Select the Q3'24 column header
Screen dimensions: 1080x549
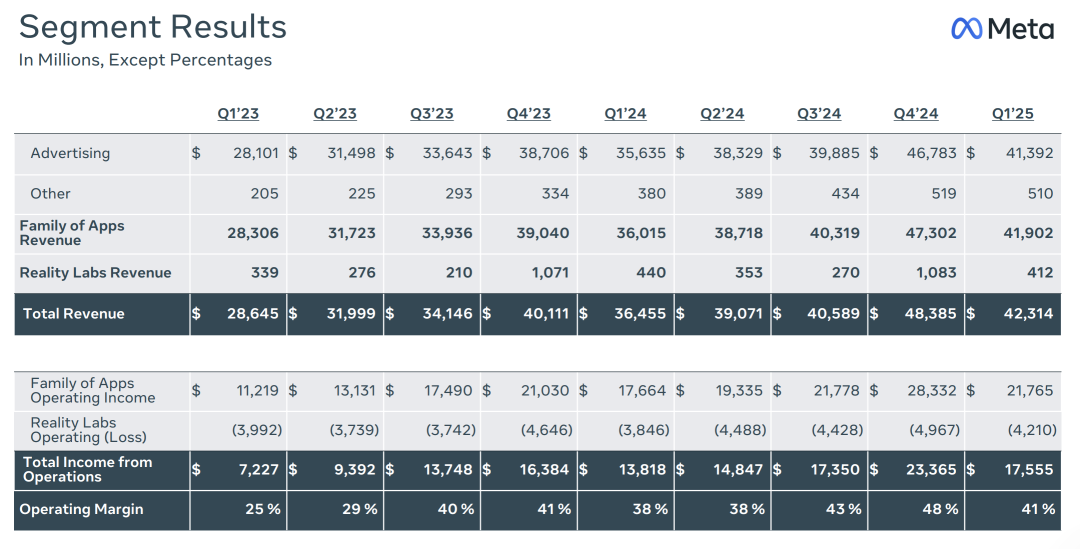point(819,114)
